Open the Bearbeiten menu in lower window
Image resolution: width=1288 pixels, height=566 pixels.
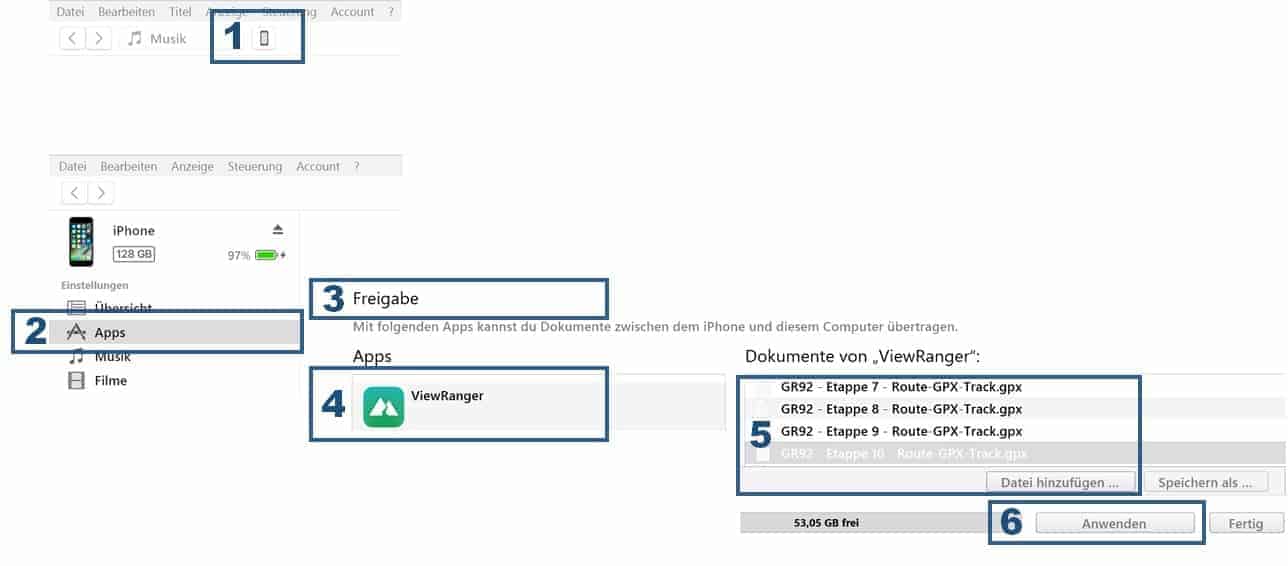128,167
